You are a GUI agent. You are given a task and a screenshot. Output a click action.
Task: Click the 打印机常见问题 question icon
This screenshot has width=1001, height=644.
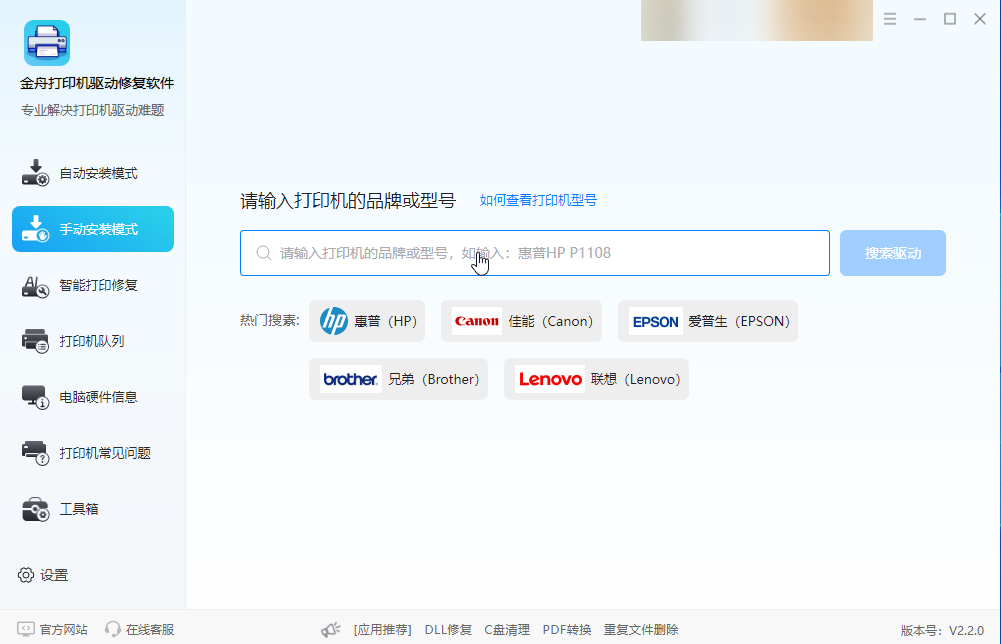tap(35, 453)
